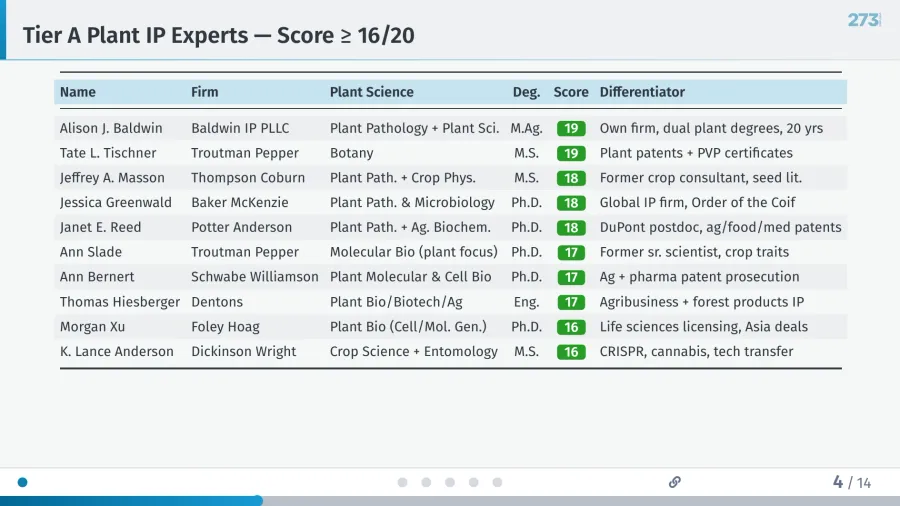Click the firm Dickinson Wright
Screen dimensions: 900x506
pos(244,351)
